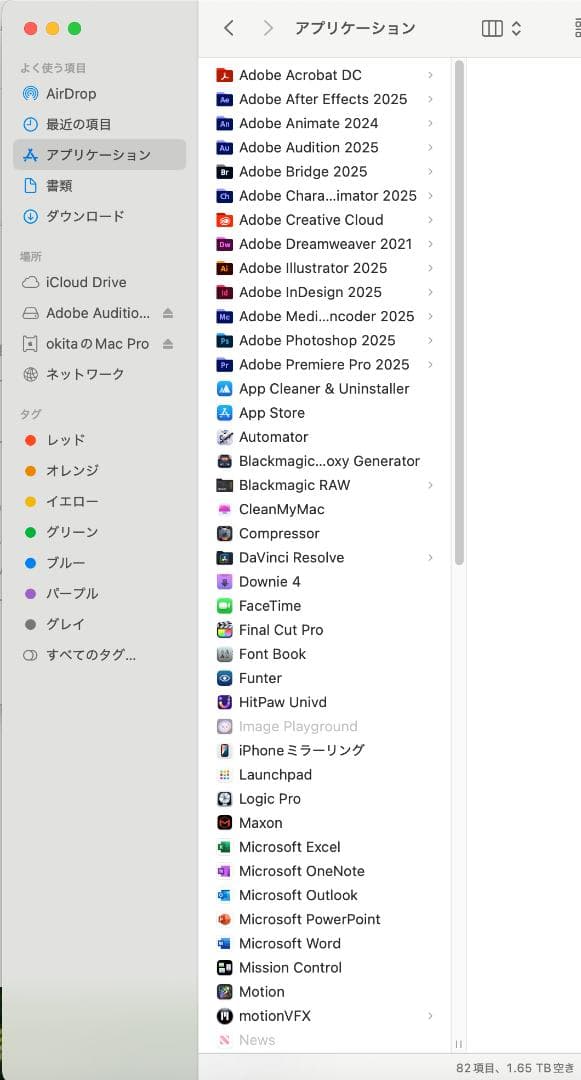Select the Microsoft Word row
The width and height of the screenshot is (581, 1080).
coord(326,943)
